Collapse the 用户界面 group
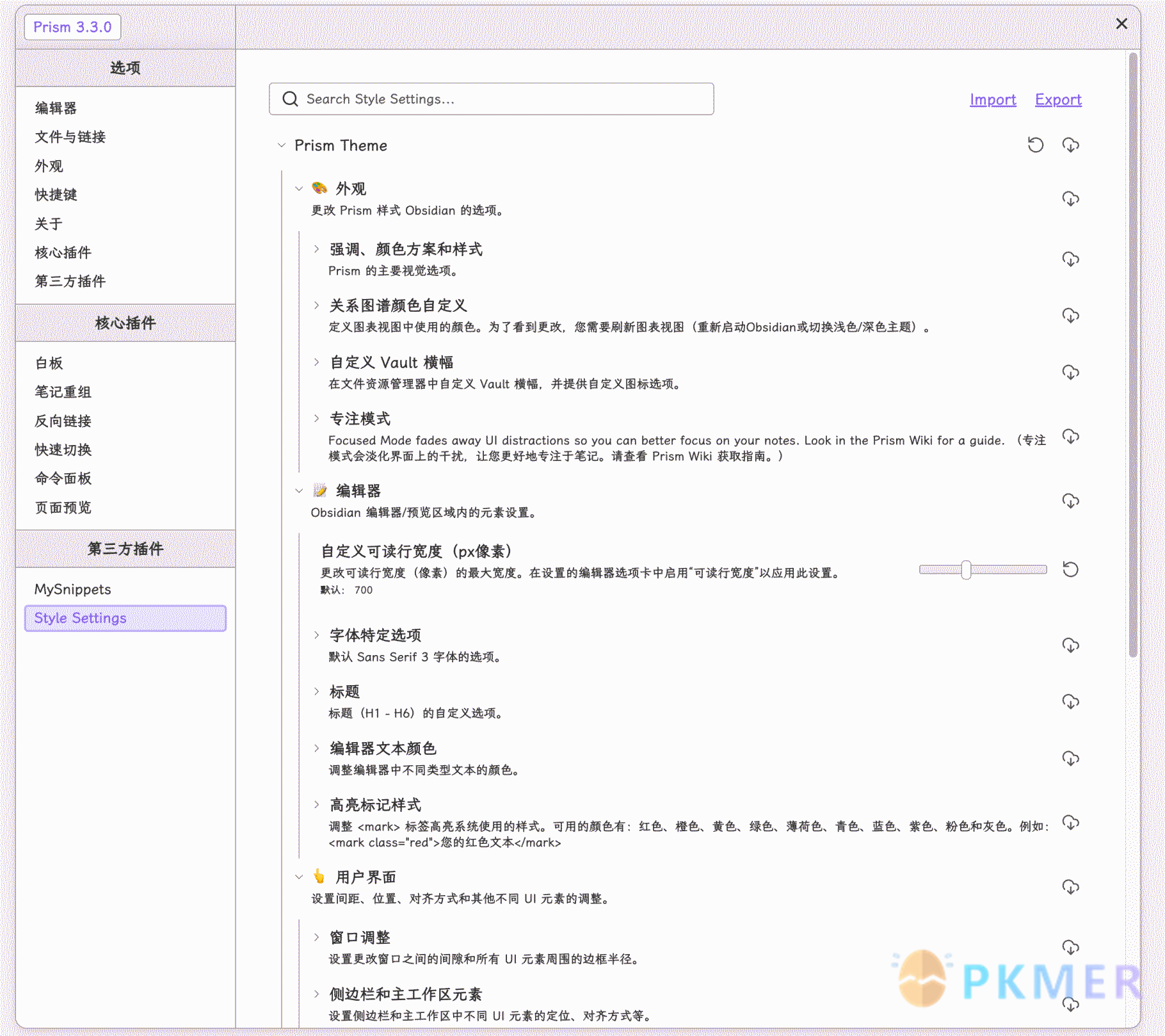 299,877
